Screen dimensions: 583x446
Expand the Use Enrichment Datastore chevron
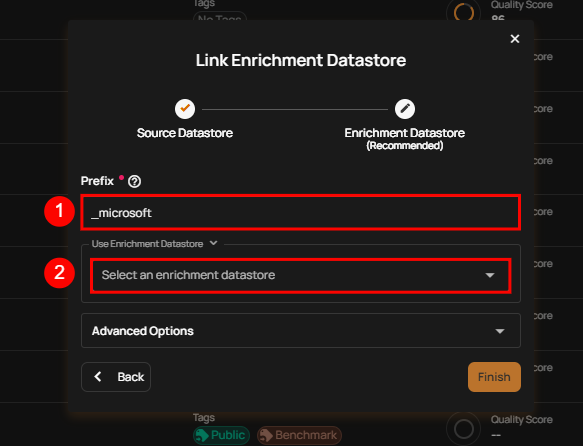pyautogui.click(x=213, y=243)
